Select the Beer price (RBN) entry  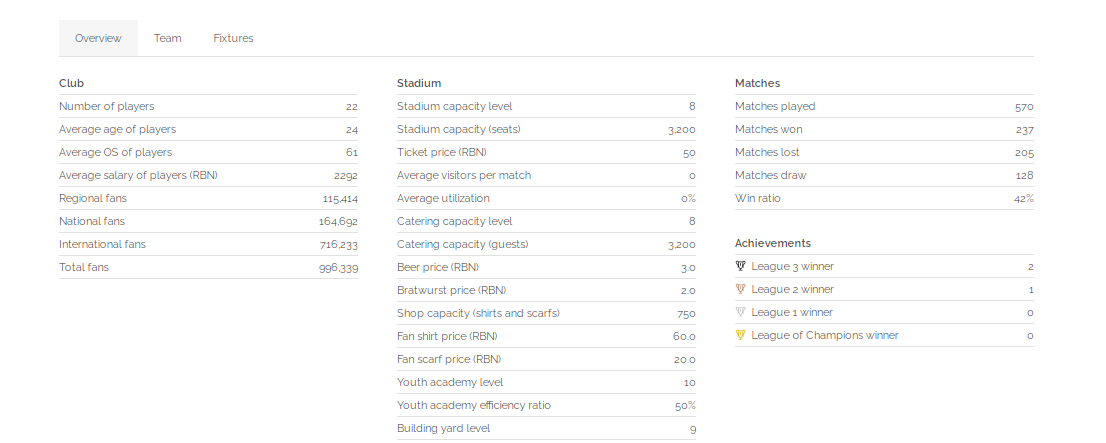coord(546,267)
